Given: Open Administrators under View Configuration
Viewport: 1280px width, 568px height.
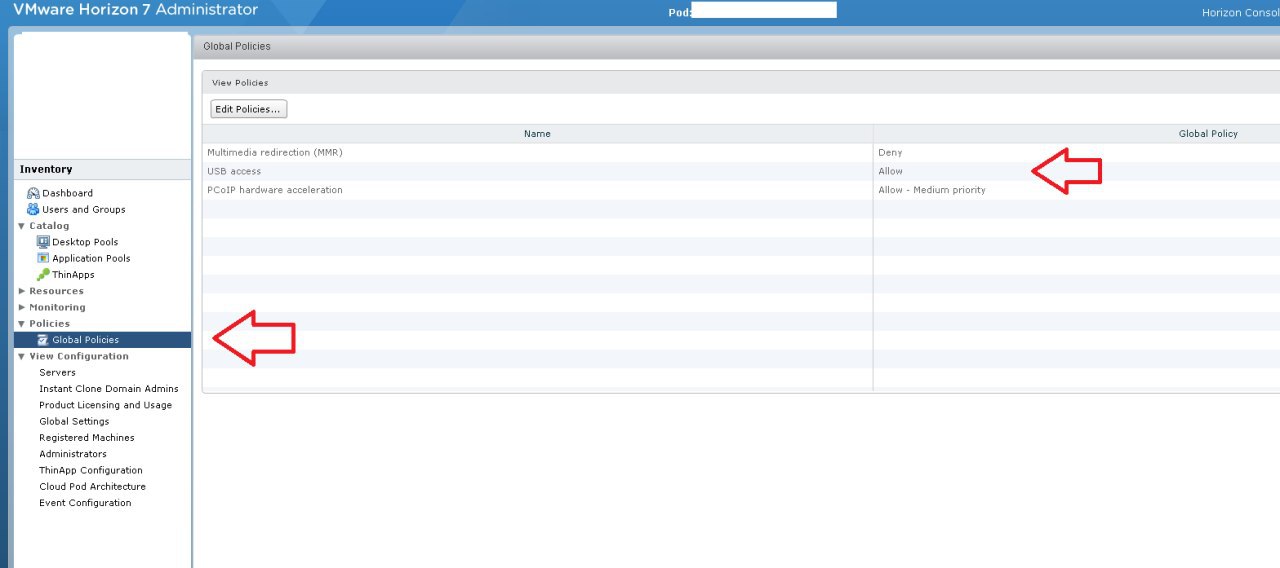Looking at the screenshot, I should click(73, 454).
